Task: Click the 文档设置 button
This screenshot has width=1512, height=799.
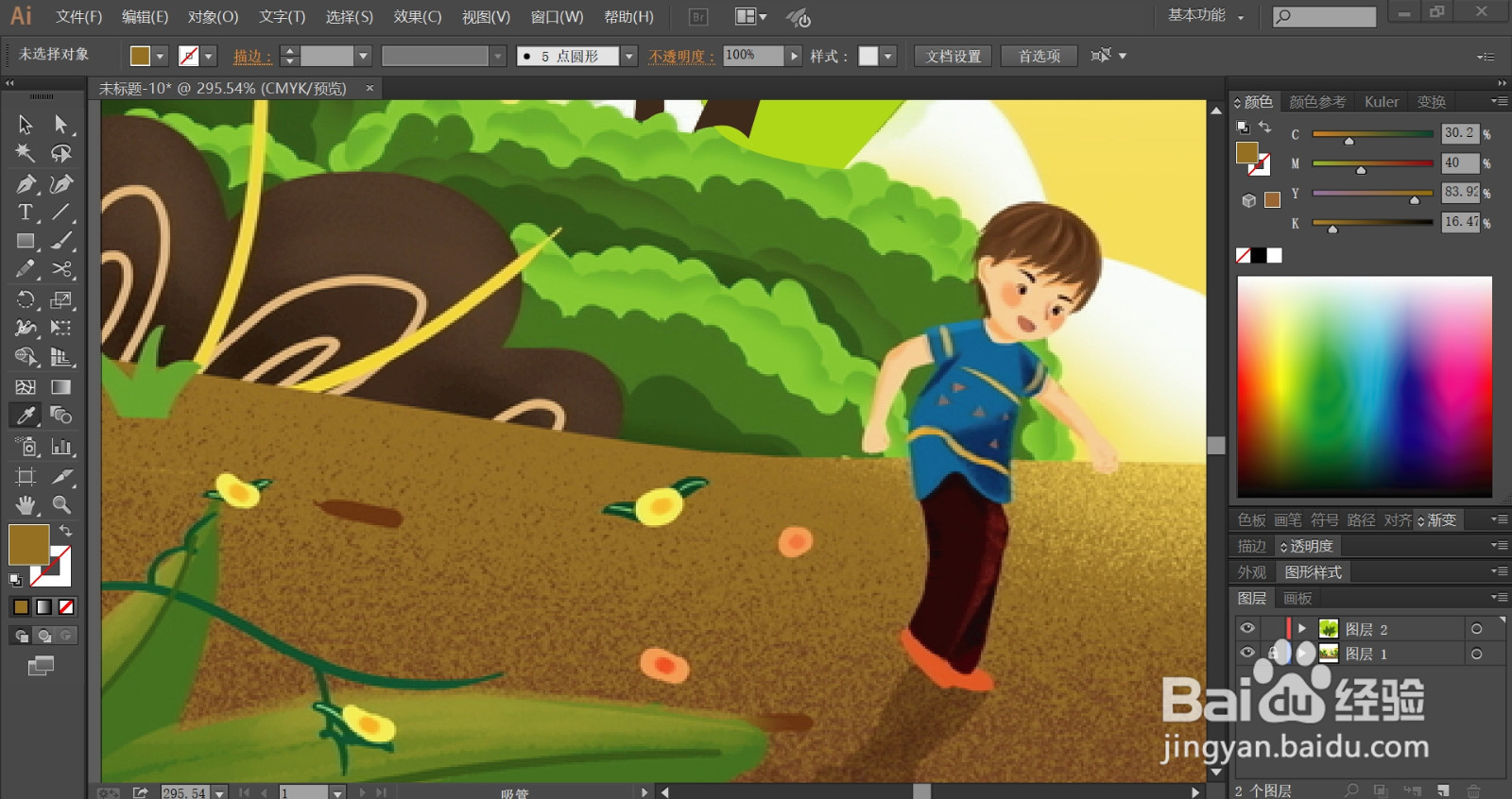Action: (954, 57)
